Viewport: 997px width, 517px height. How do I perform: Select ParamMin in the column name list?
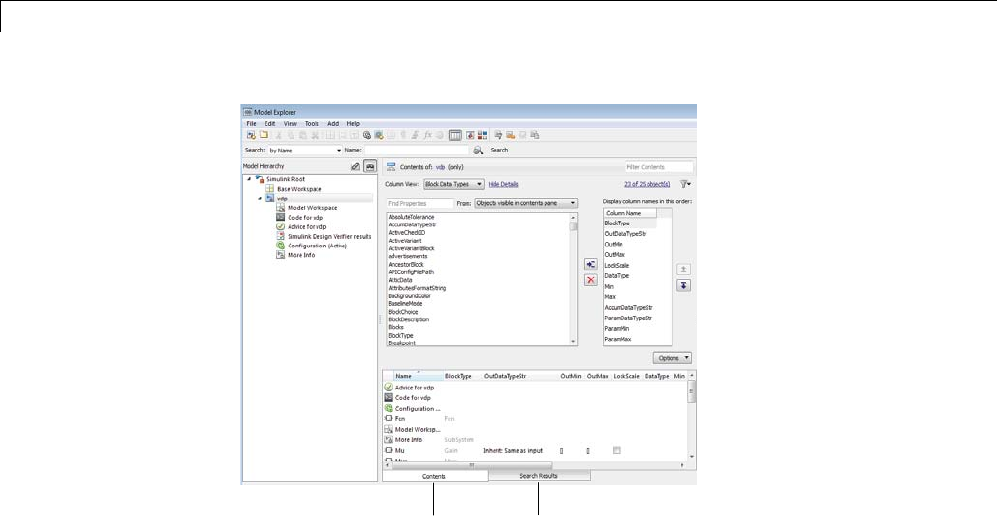tap(617, 329)
